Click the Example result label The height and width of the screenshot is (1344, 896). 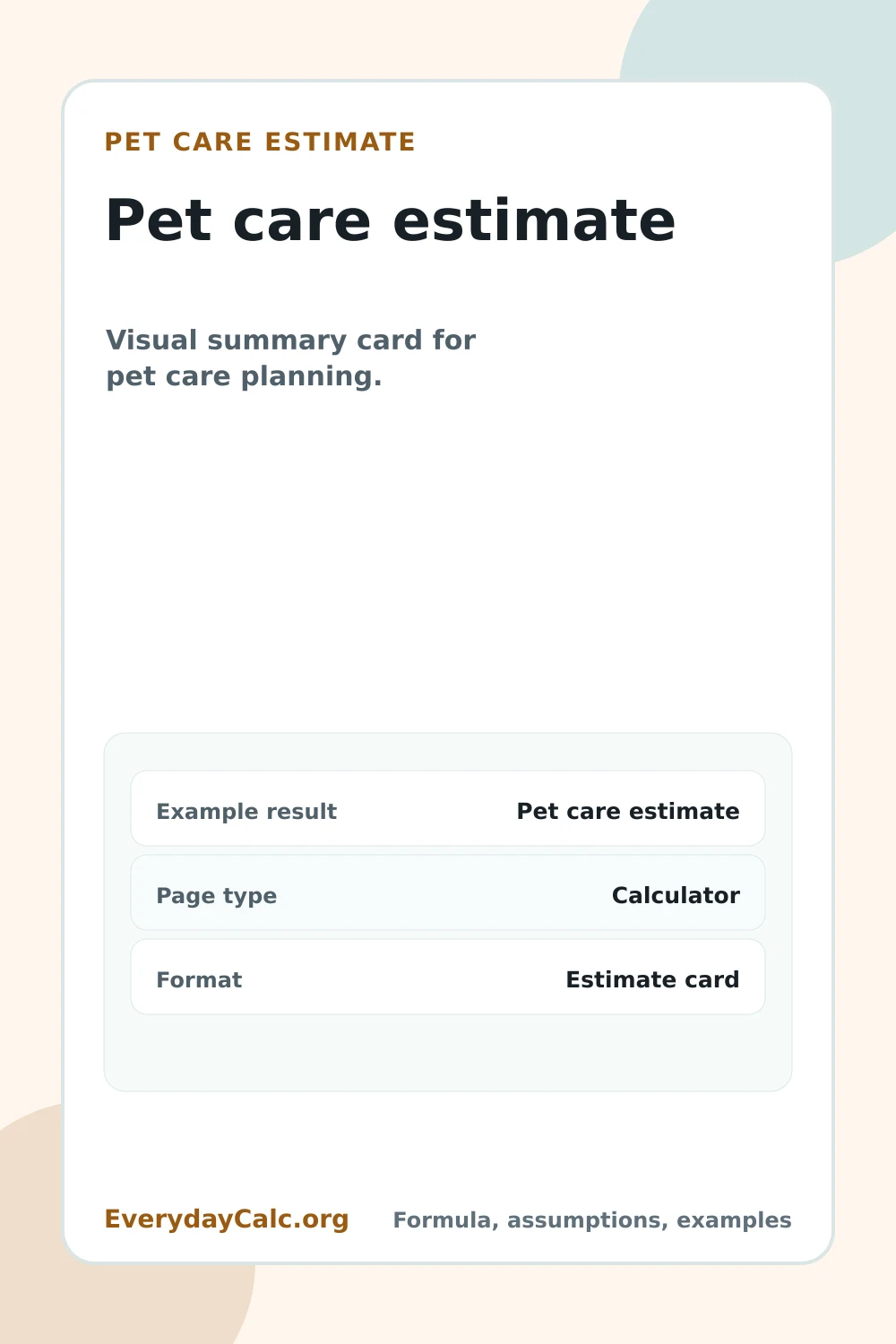click(246, 811)
